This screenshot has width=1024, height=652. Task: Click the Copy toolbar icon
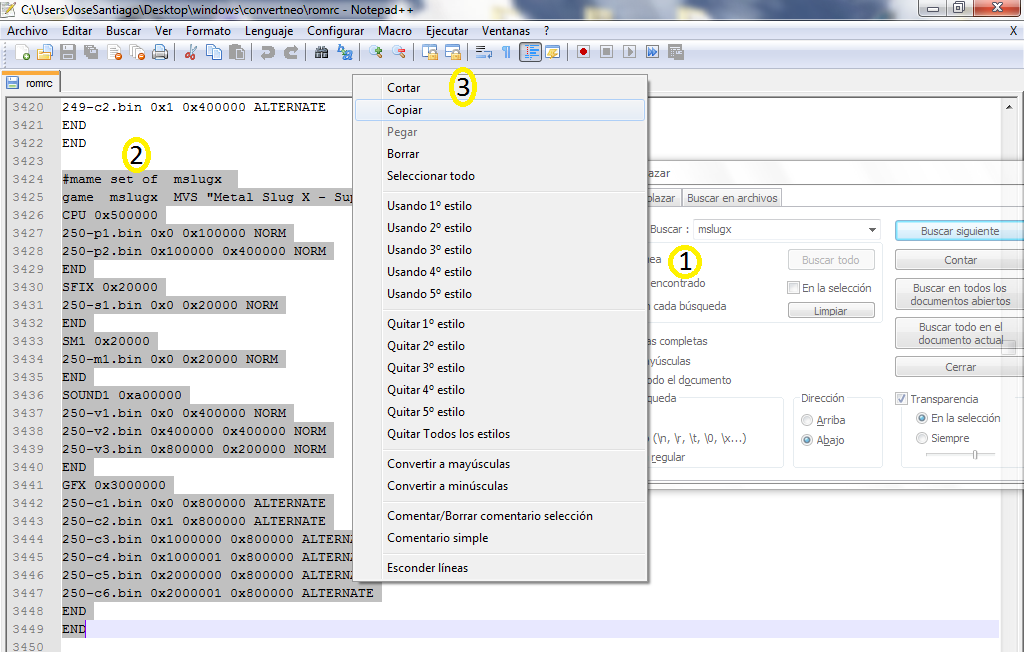coord(214,52)
